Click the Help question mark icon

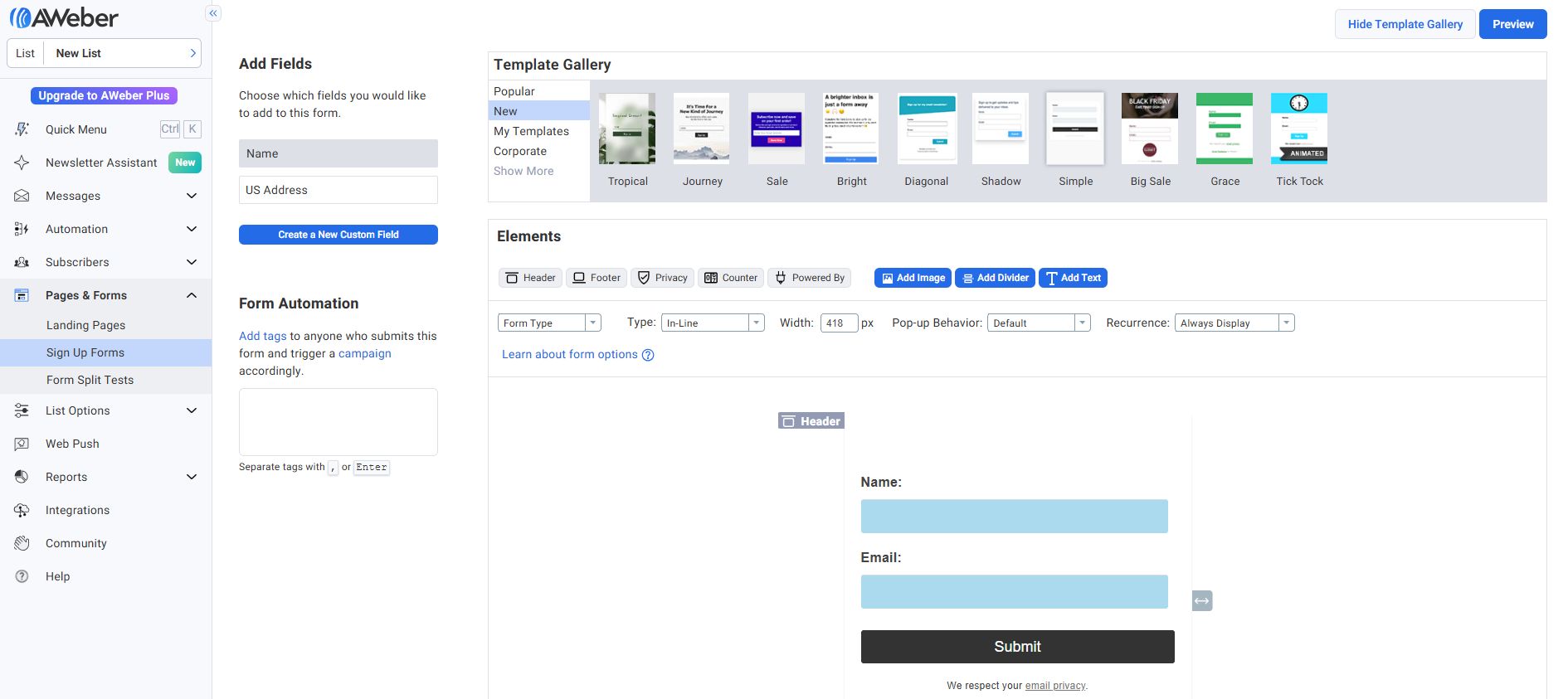pos(22,576)
